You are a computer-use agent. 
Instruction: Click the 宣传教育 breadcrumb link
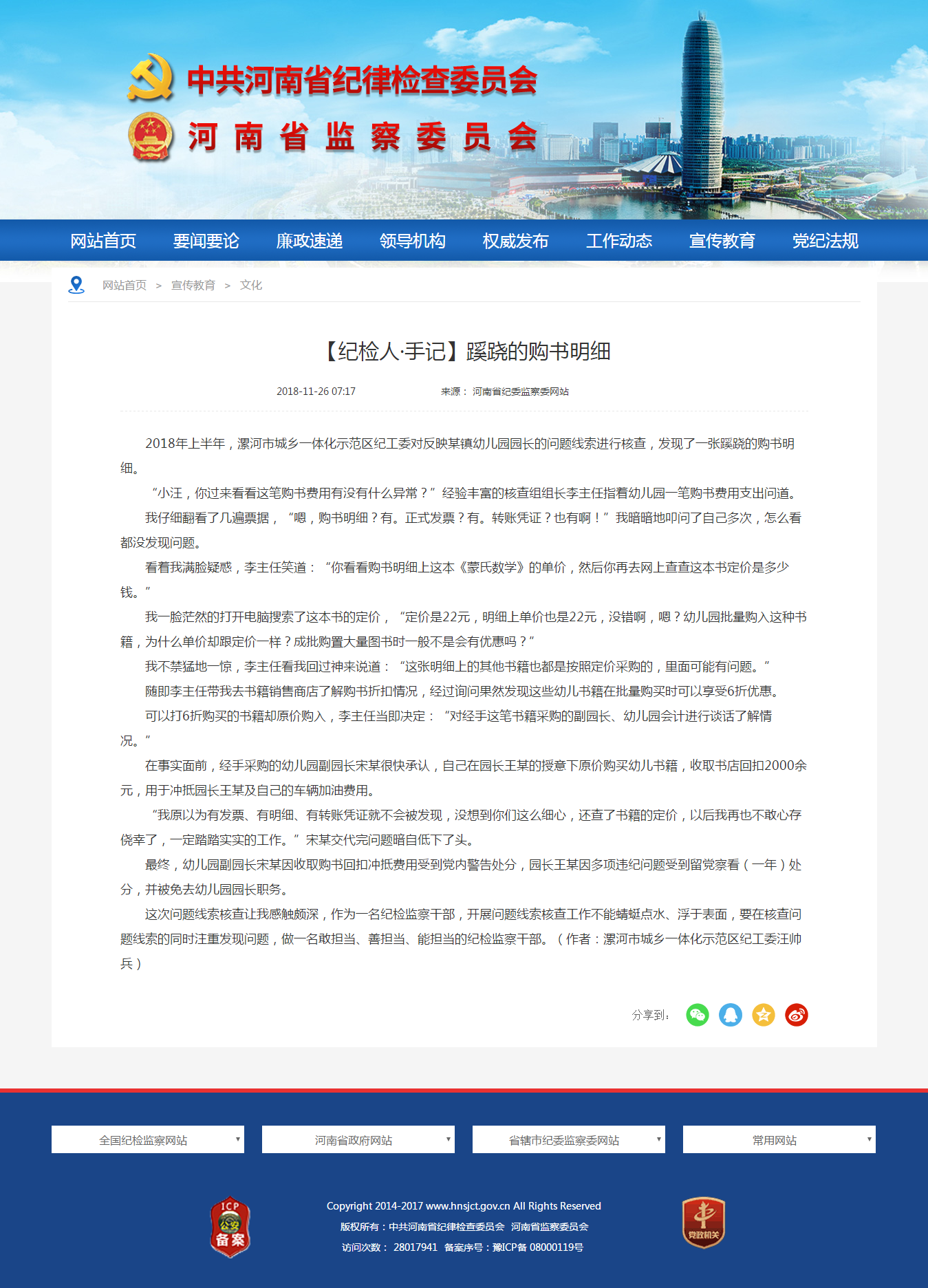click(x=193, y=285)
